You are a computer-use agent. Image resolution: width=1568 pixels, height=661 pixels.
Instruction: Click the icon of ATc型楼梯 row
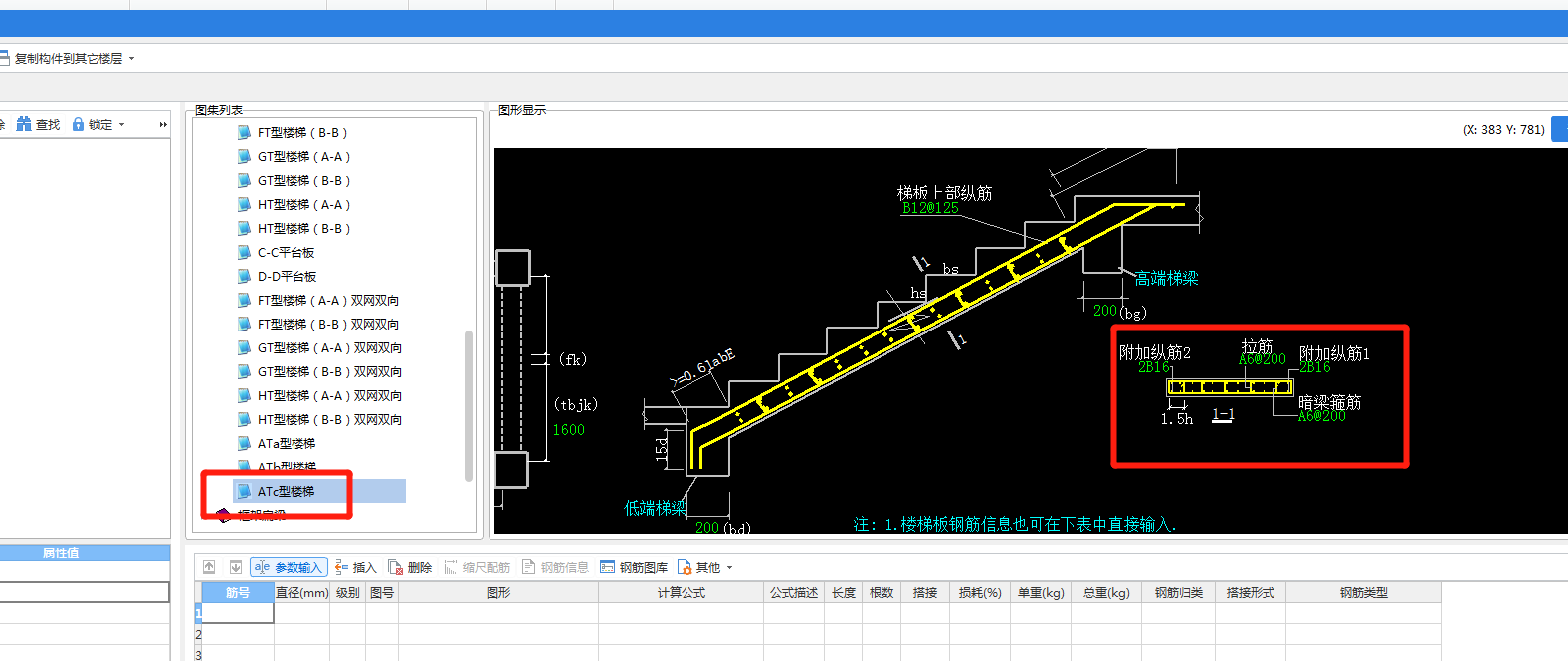pos(244,491)
